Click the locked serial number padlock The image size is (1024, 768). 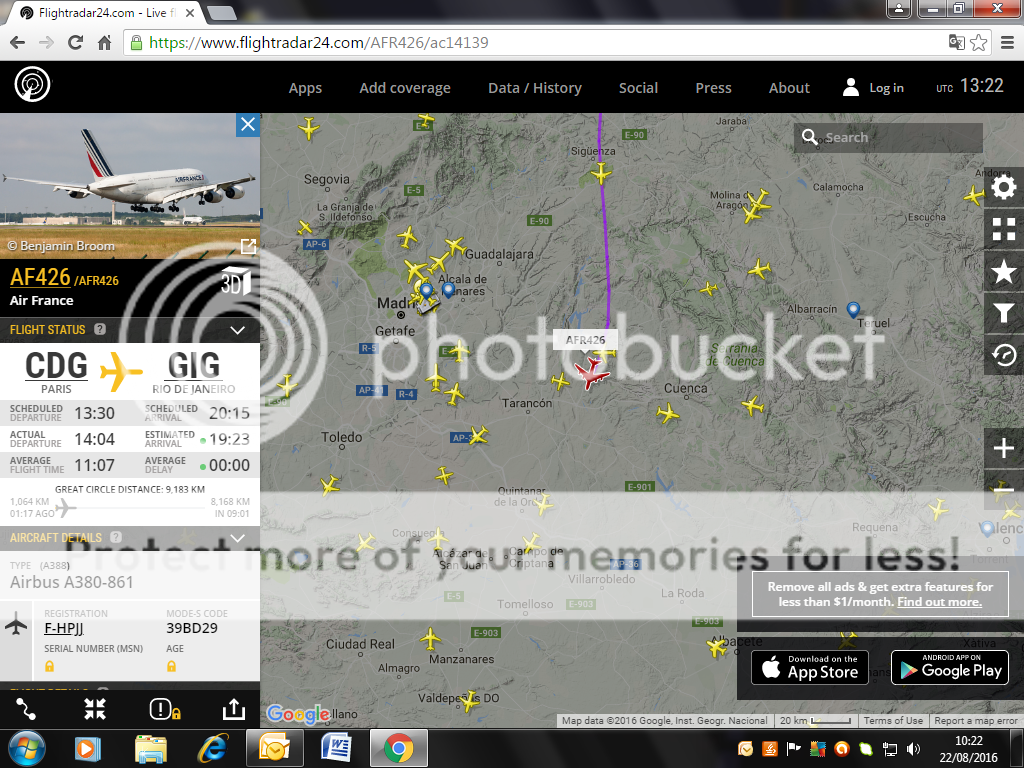point(49,666)
